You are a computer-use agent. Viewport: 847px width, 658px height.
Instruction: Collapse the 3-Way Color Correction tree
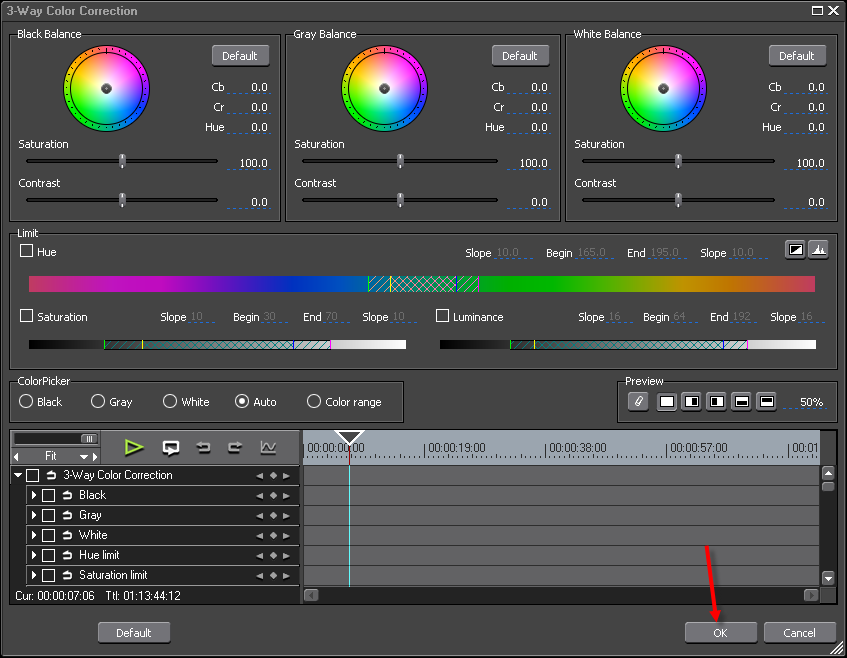[18, 475]
